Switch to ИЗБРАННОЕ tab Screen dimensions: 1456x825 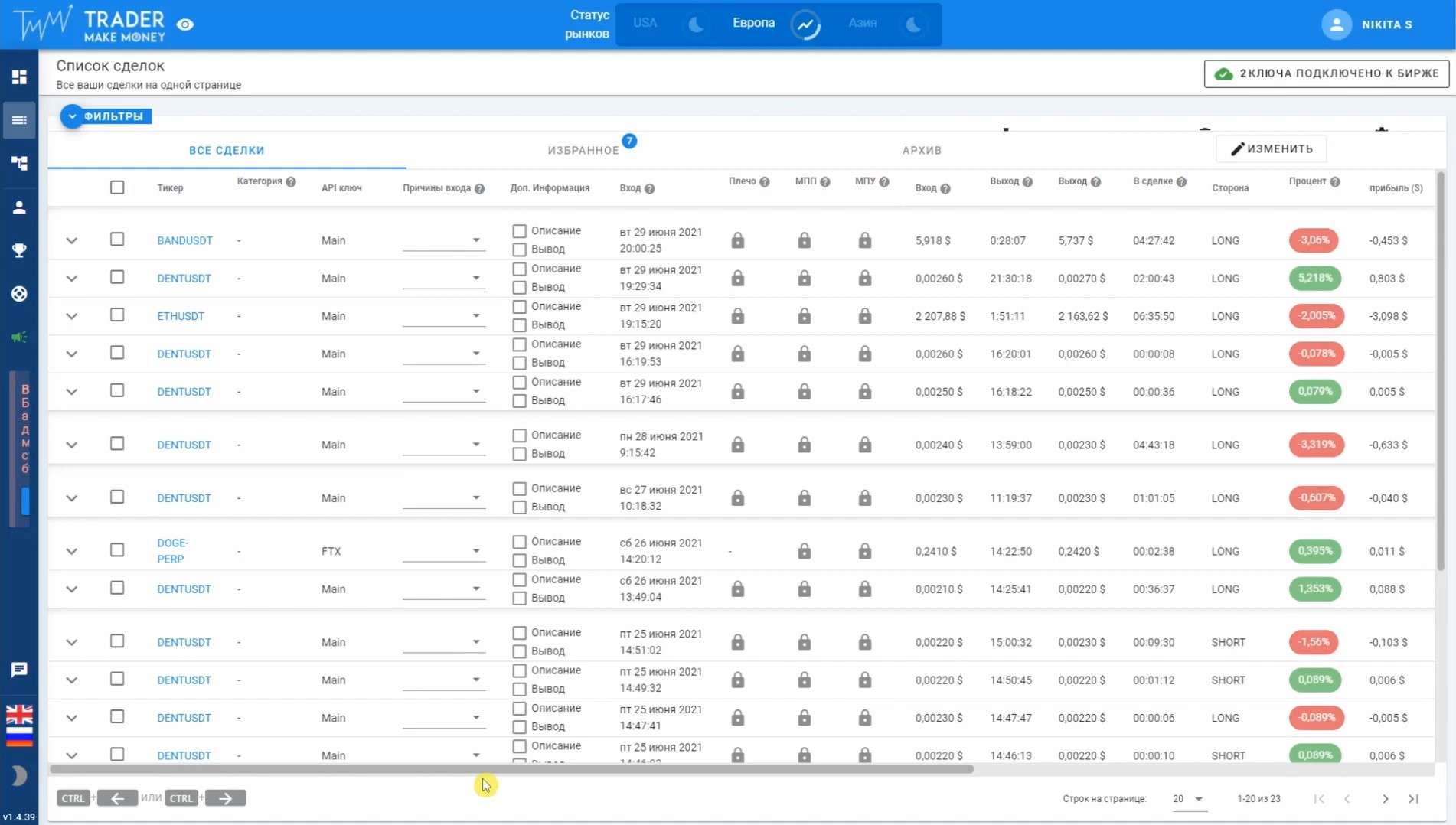click(x=583, y=150)
